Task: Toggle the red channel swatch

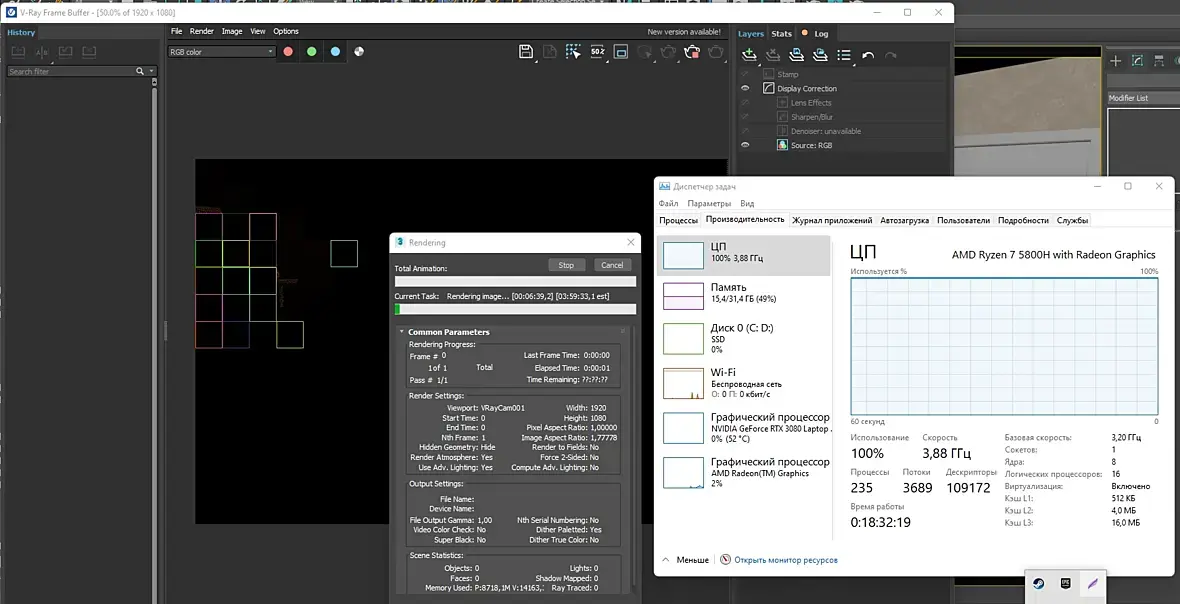Action: tap(288, 52)
